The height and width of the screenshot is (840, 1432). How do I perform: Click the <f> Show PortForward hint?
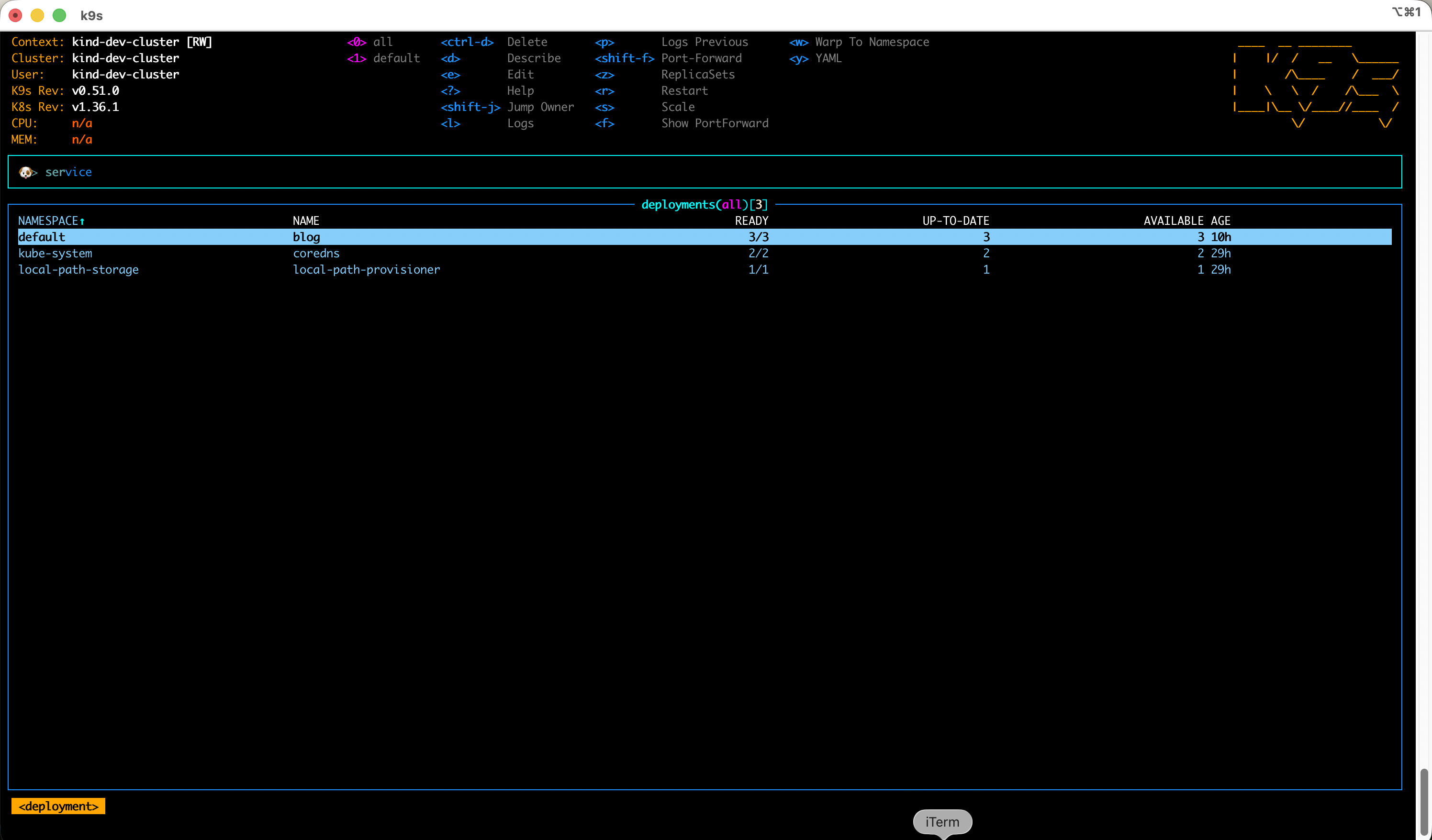682,123
